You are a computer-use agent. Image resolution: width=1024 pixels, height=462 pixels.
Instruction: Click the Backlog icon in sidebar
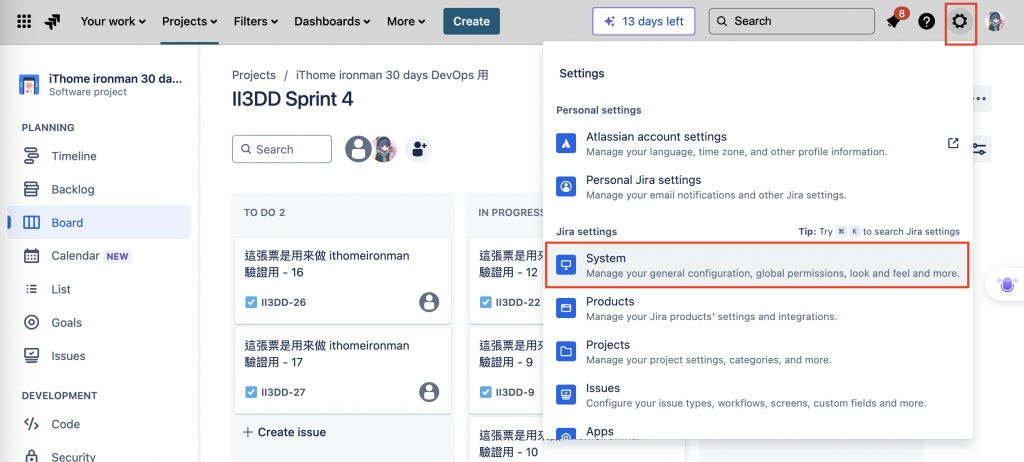31,190
